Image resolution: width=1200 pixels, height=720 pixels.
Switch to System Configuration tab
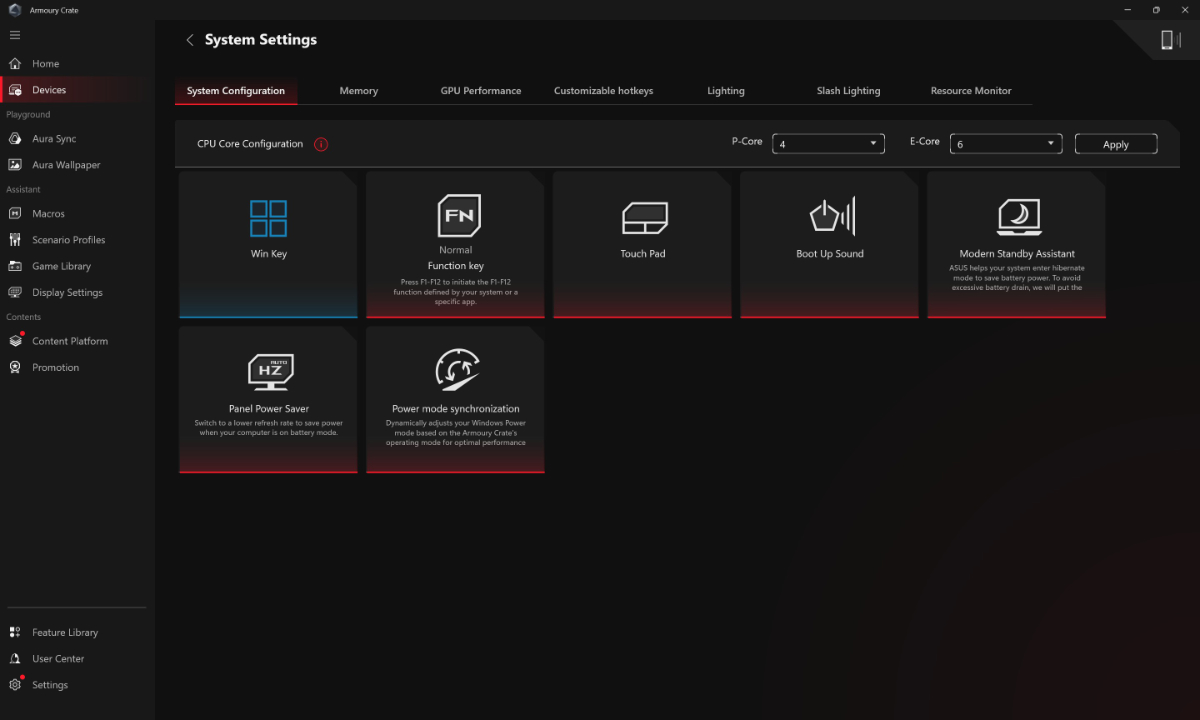point(236,91)
